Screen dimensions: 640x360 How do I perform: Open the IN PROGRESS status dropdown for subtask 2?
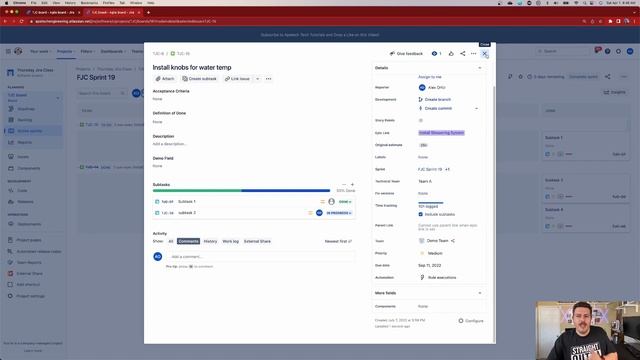point(338,213)
